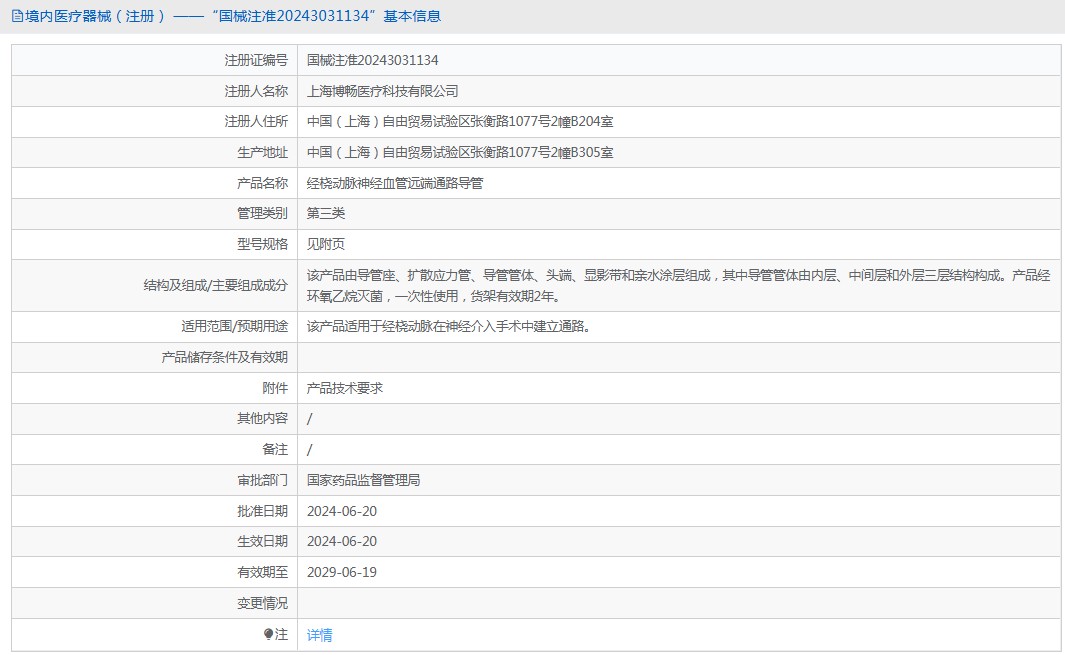This screenshot has width=1065, height=655.
Task: Click the expiry date 2029-06-19
Action: click(x=341, y=572)
